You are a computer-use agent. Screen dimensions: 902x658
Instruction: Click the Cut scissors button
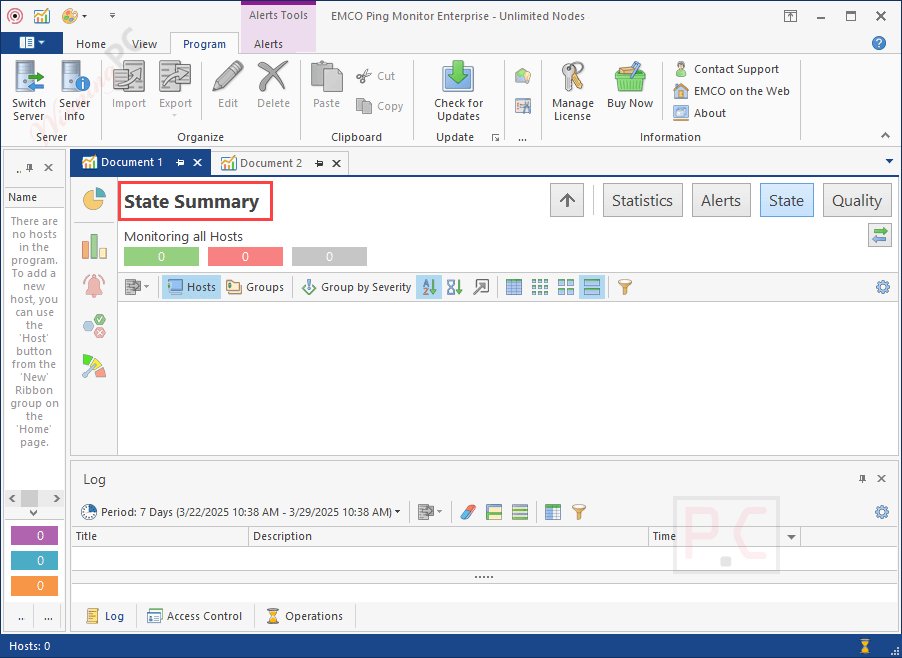coord(376,76)
